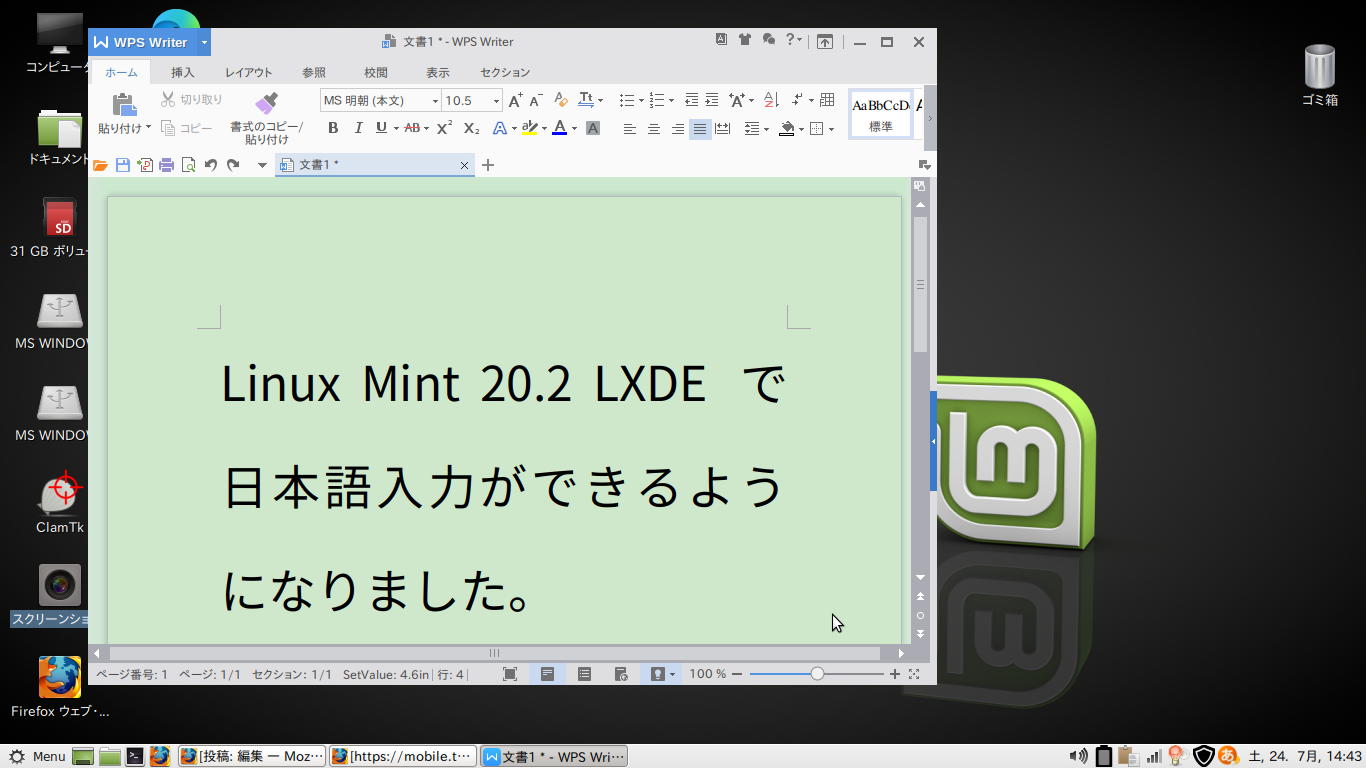Open the font size 10.5 dropdown
Image resolution: width=1366 pixels, height=768 pixels.
496,101
